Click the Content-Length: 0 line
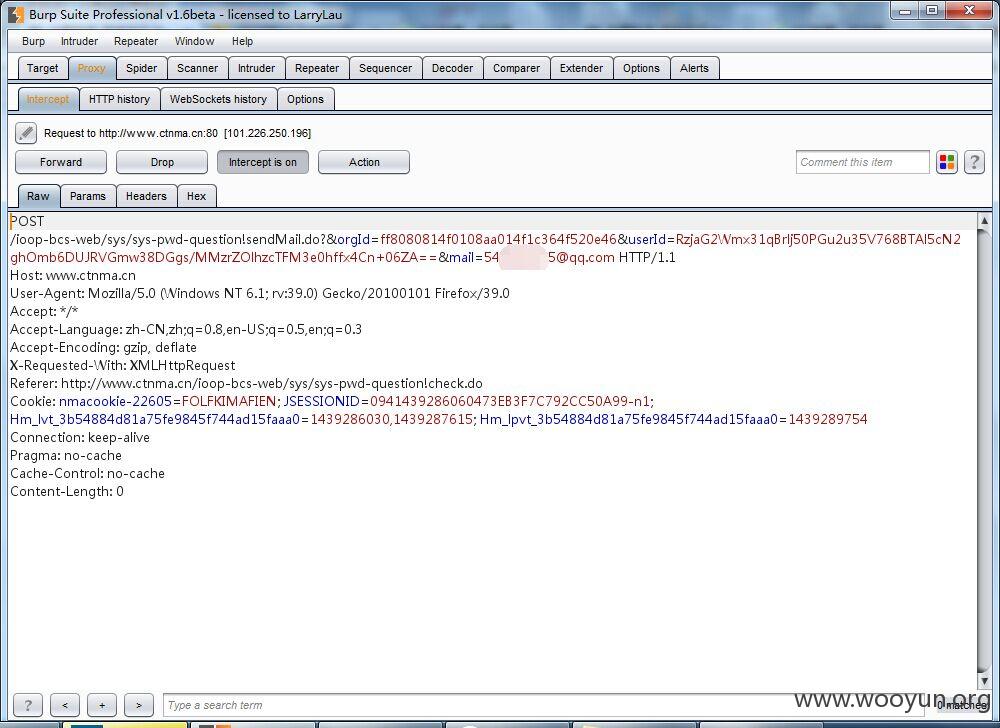 coord(66,491)
